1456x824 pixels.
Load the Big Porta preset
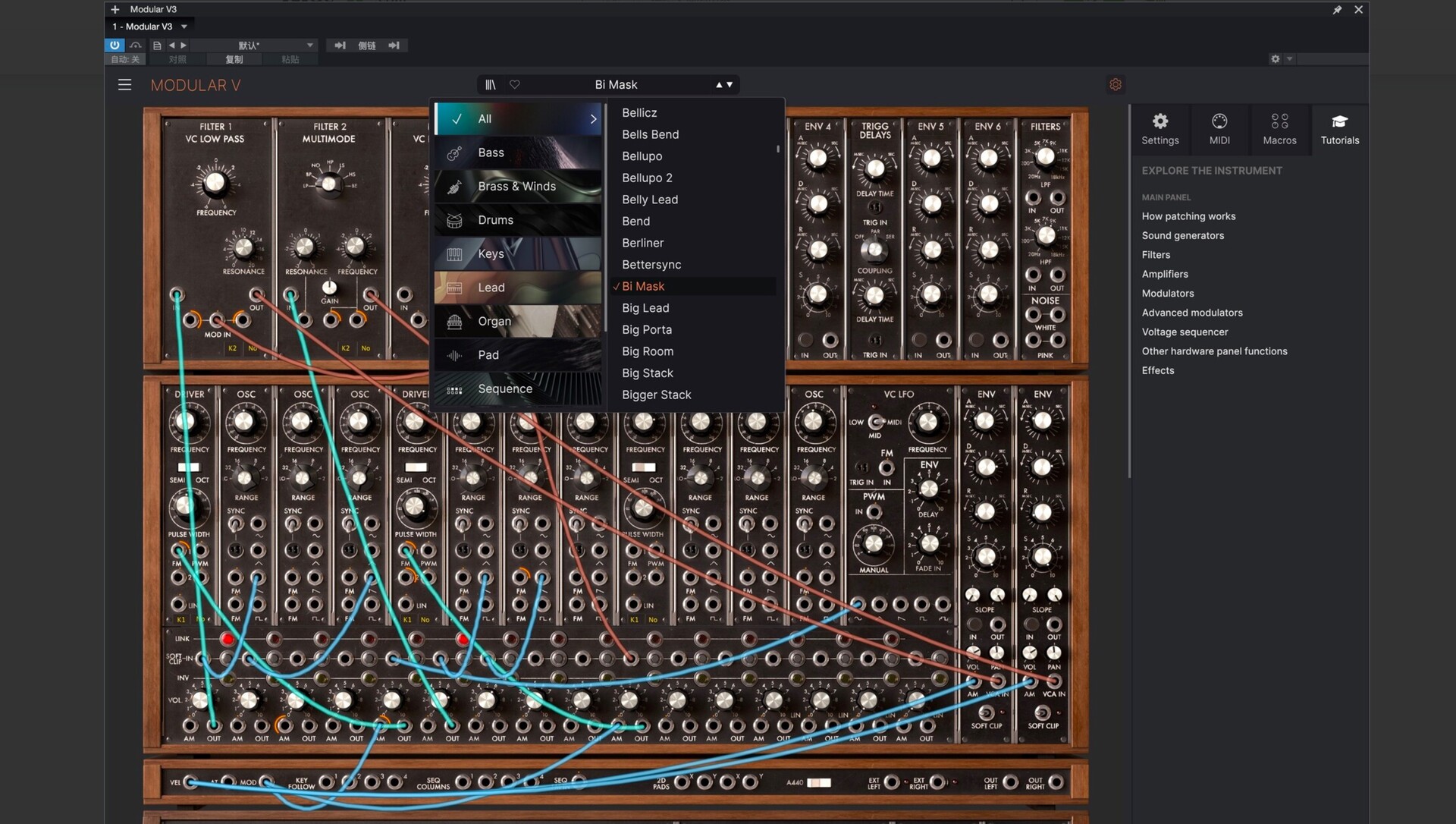(x=693, y=329)
